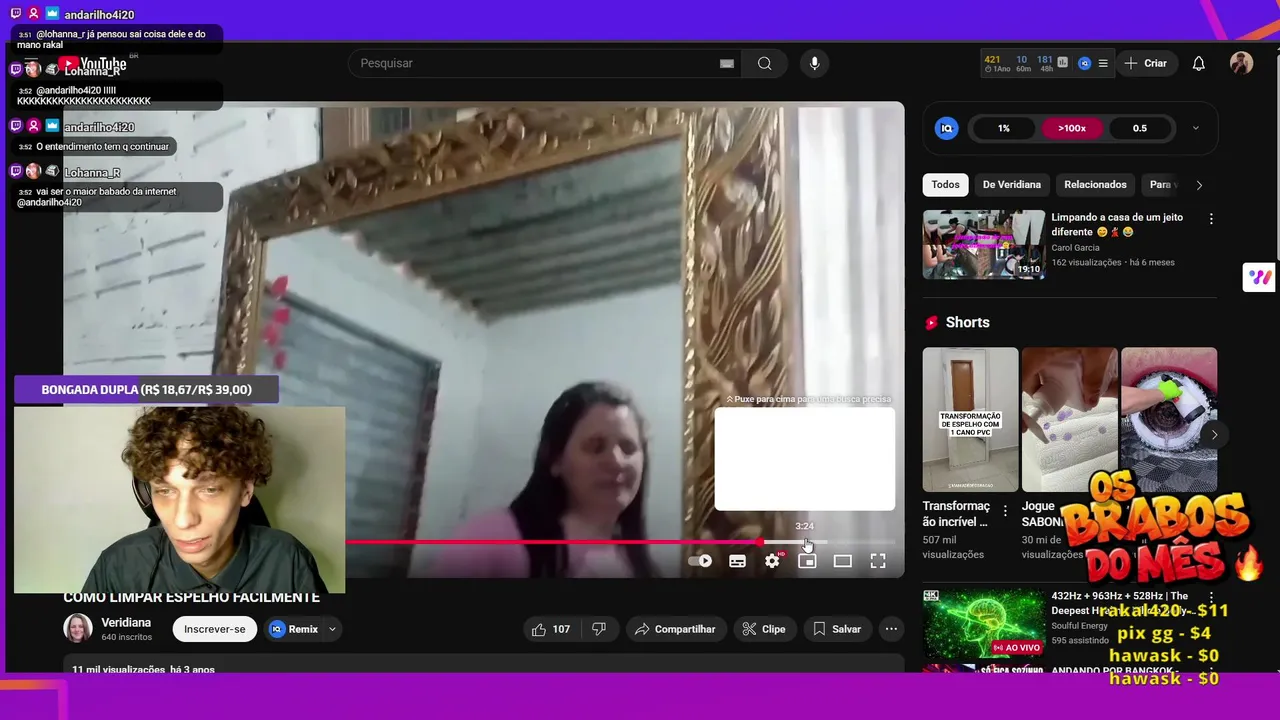This screenshot has width=1280, height=720.
Task: Open Limpando a casa video thumbnail
Action: click(984, 244)
